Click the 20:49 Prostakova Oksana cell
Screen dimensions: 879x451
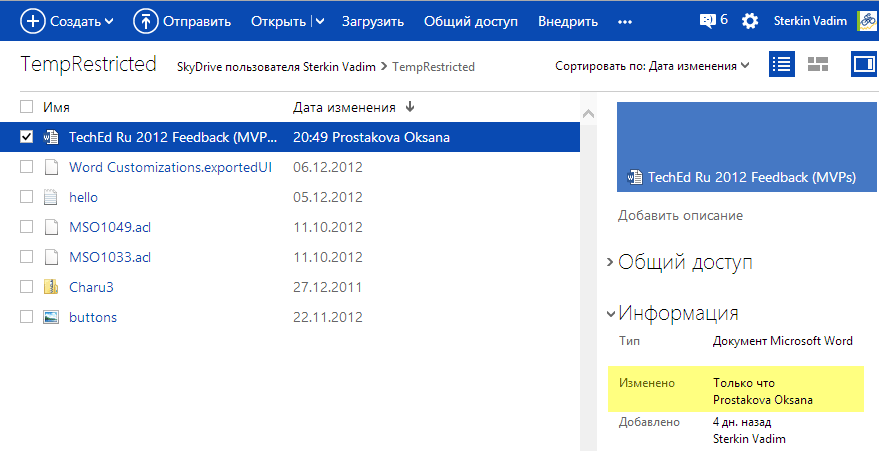371,137
